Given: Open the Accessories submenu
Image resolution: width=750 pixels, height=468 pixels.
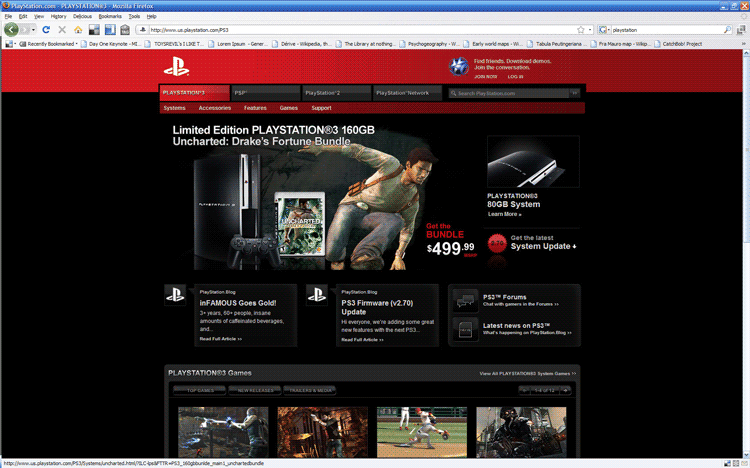Looking at the screenshot, I should pyautogui.click(x=215, y=108).
